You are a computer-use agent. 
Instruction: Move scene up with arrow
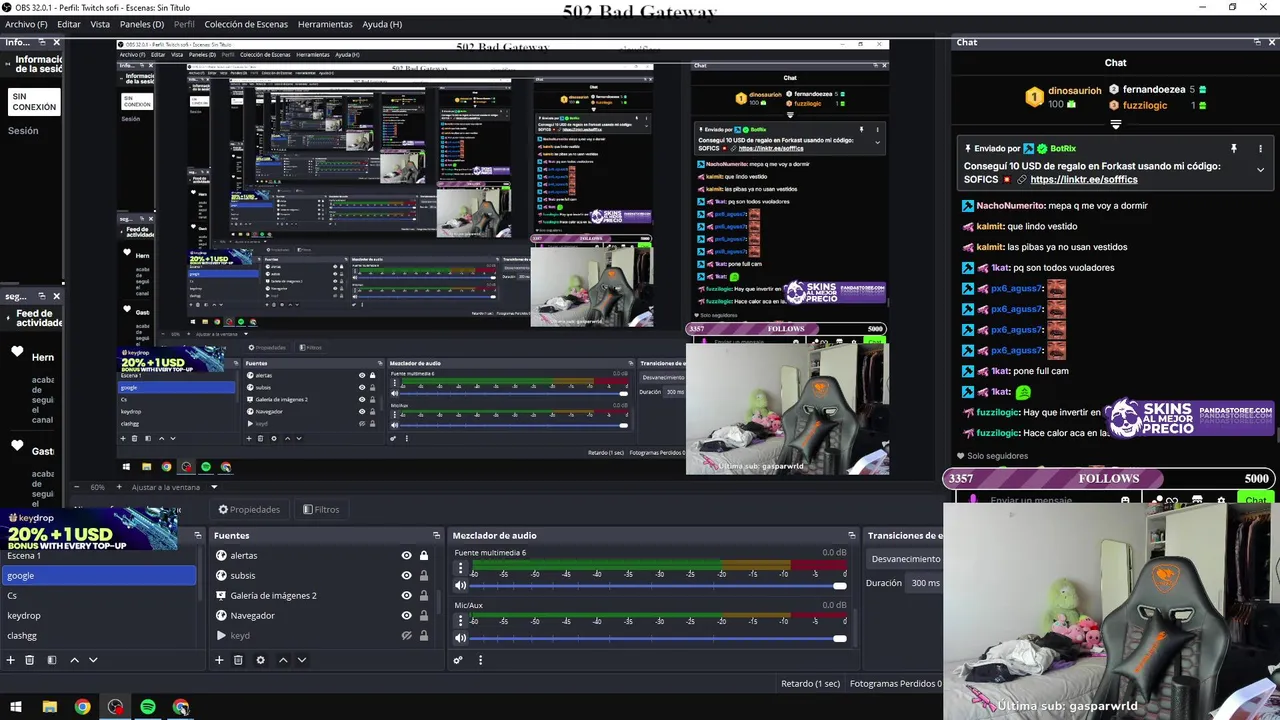[x=74, y=660]
